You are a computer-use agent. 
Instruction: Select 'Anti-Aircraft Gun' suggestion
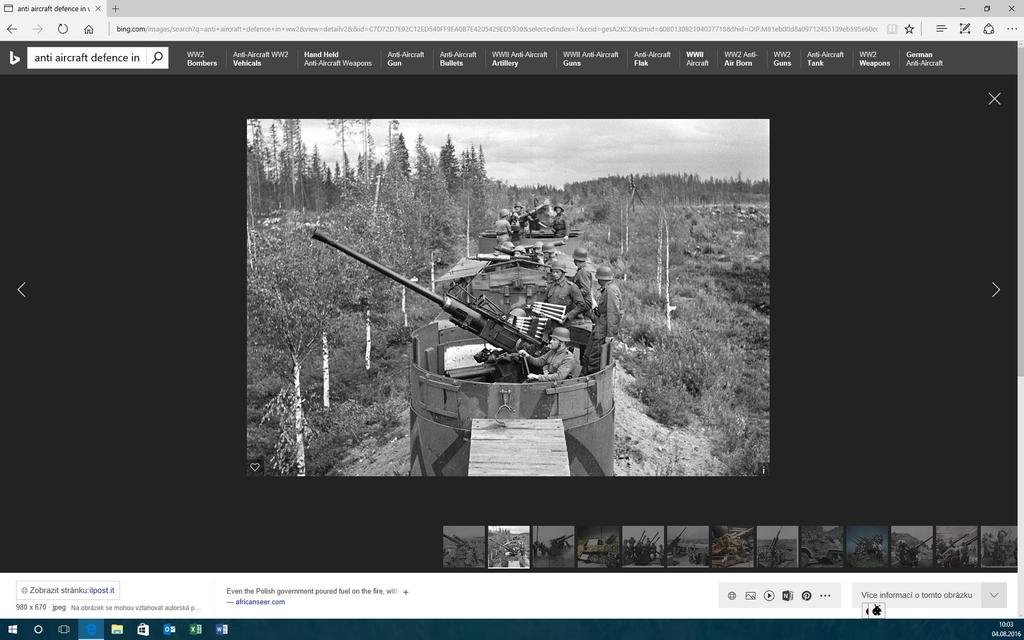(x=406, y=59)
